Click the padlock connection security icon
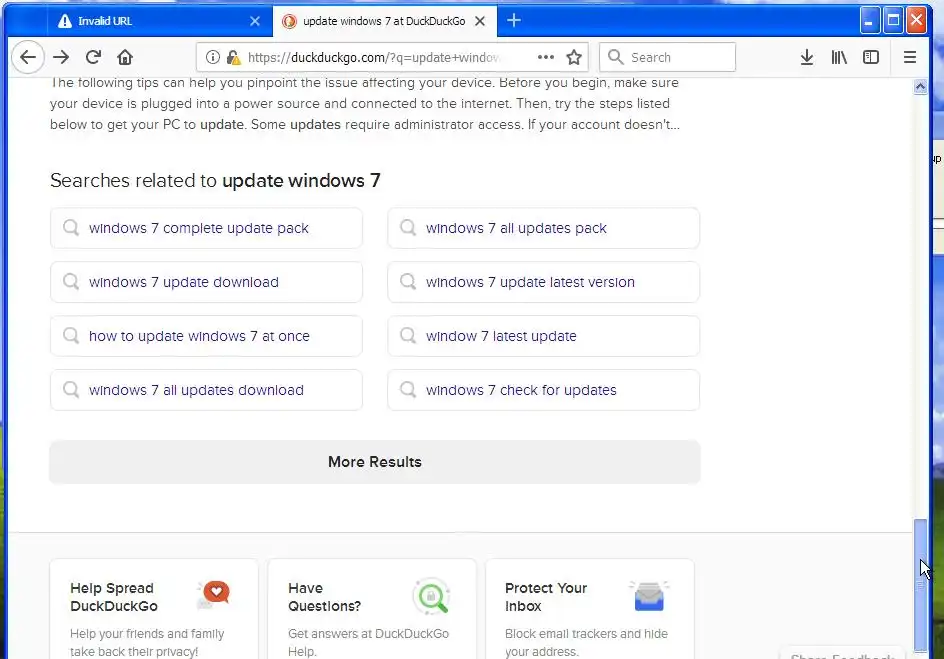The height and width of the screenshot is (659, 944). [233, 57]
